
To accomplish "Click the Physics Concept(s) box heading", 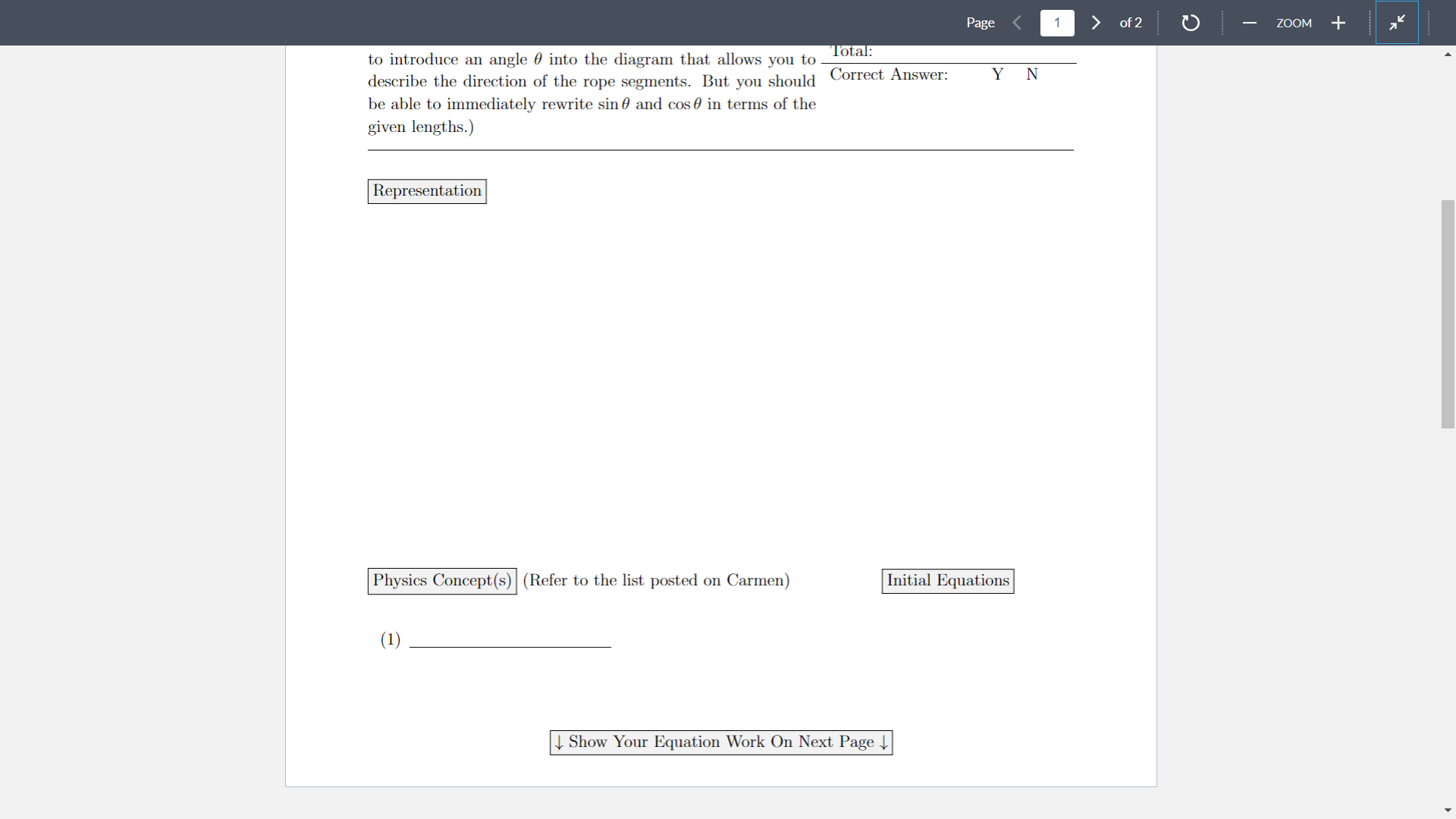I will [x=442, y=581].
